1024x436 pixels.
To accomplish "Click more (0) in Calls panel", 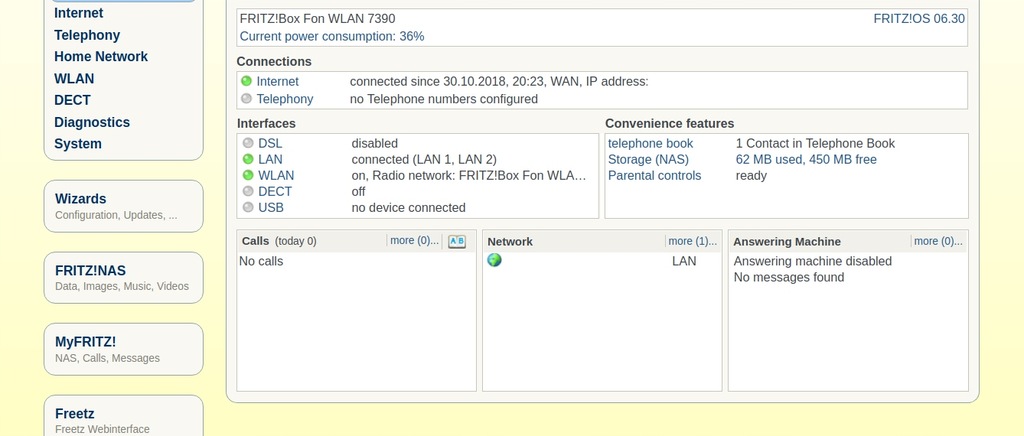I will coord(414,241).
